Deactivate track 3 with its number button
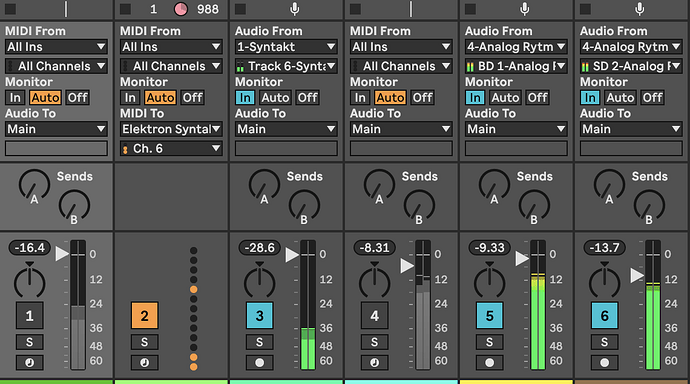Screen dimensions: 690x384 point(260,315)
